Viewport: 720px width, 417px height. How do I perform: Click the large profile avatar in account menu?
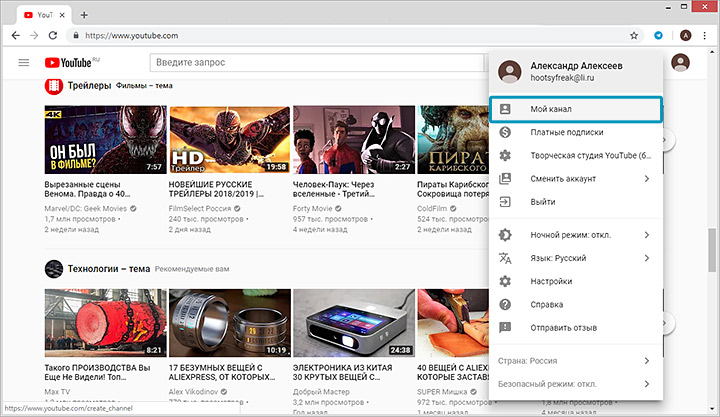[x=510, y=71]
